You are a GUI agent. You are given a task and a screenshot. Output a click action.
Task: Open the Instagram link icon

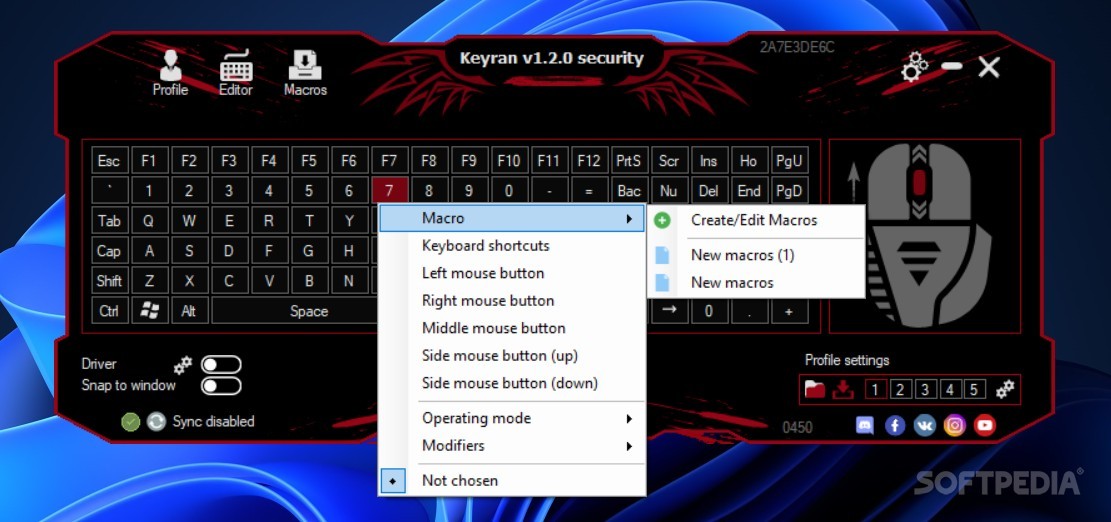955,425
